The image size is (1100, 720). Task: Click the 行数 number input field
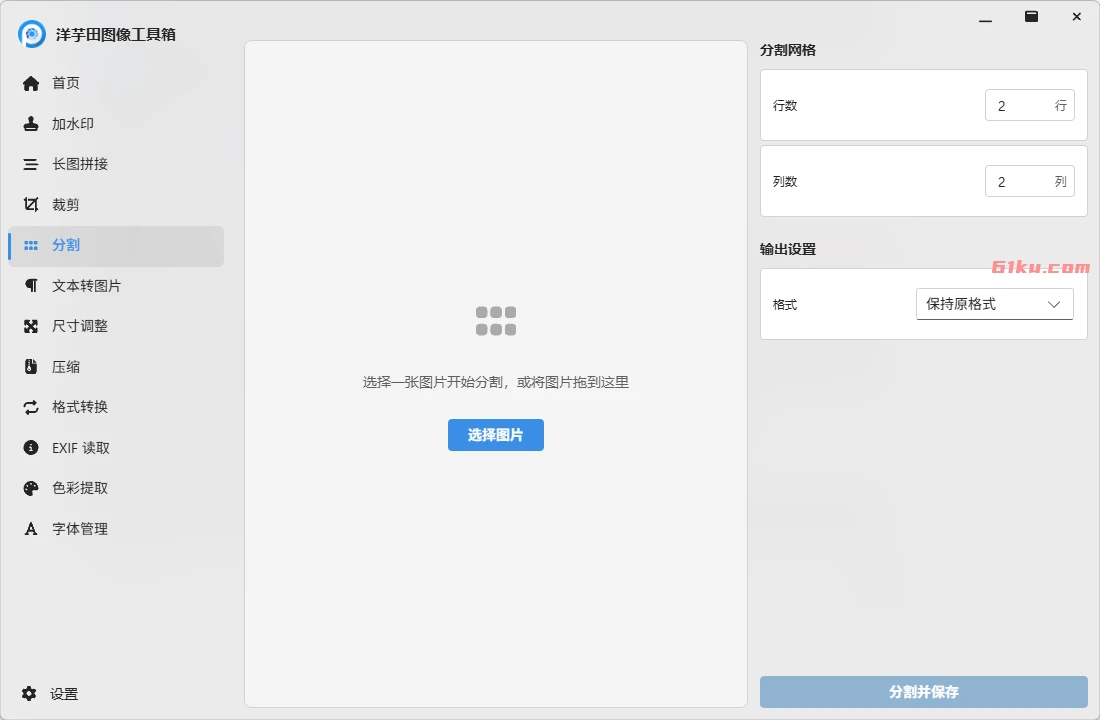click(x=1030, y=105)
